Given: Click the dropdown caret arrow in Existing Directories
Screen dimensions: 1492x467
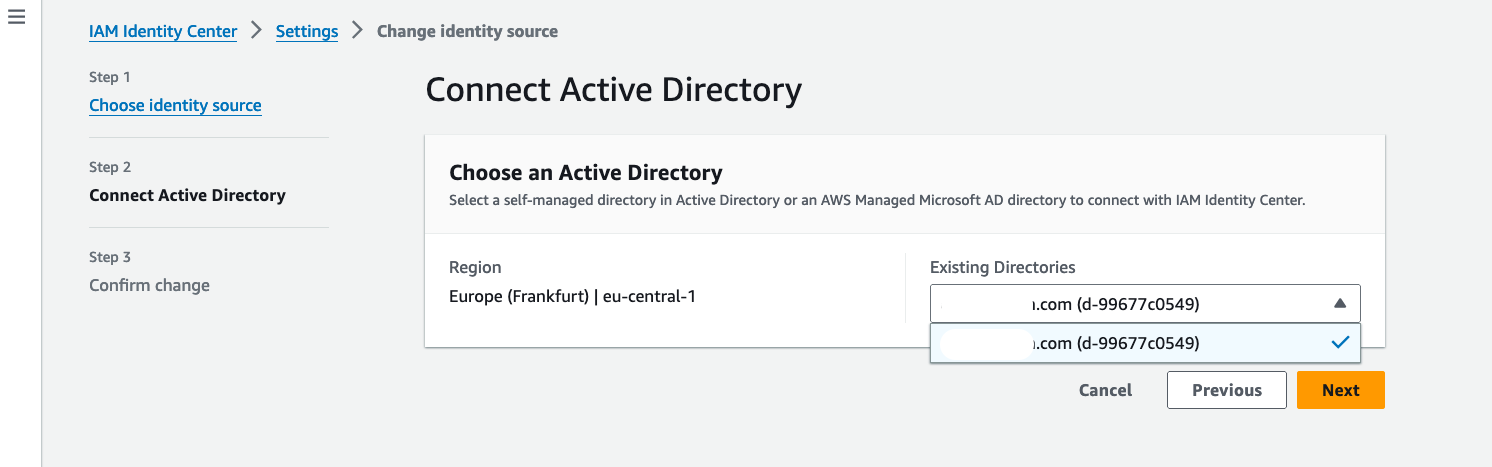Looking at the screenshot, I should click(1340, 303).
